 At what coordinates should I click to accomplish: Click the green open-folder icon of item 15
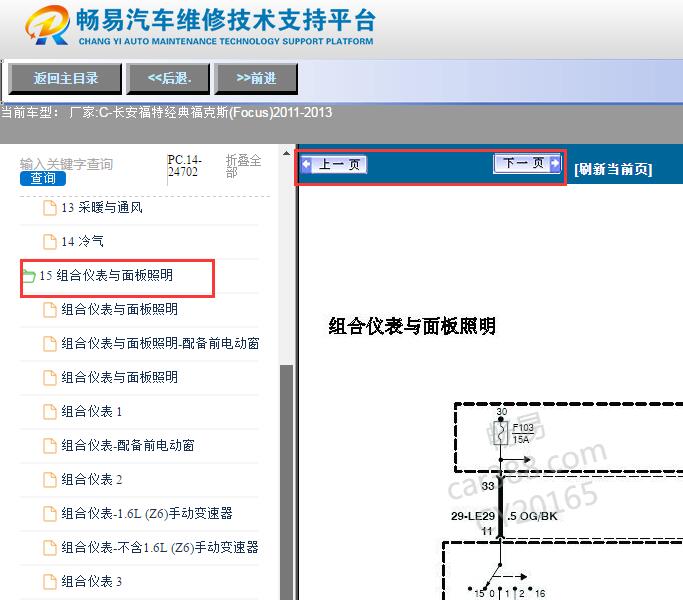click(x=28, y=276)
